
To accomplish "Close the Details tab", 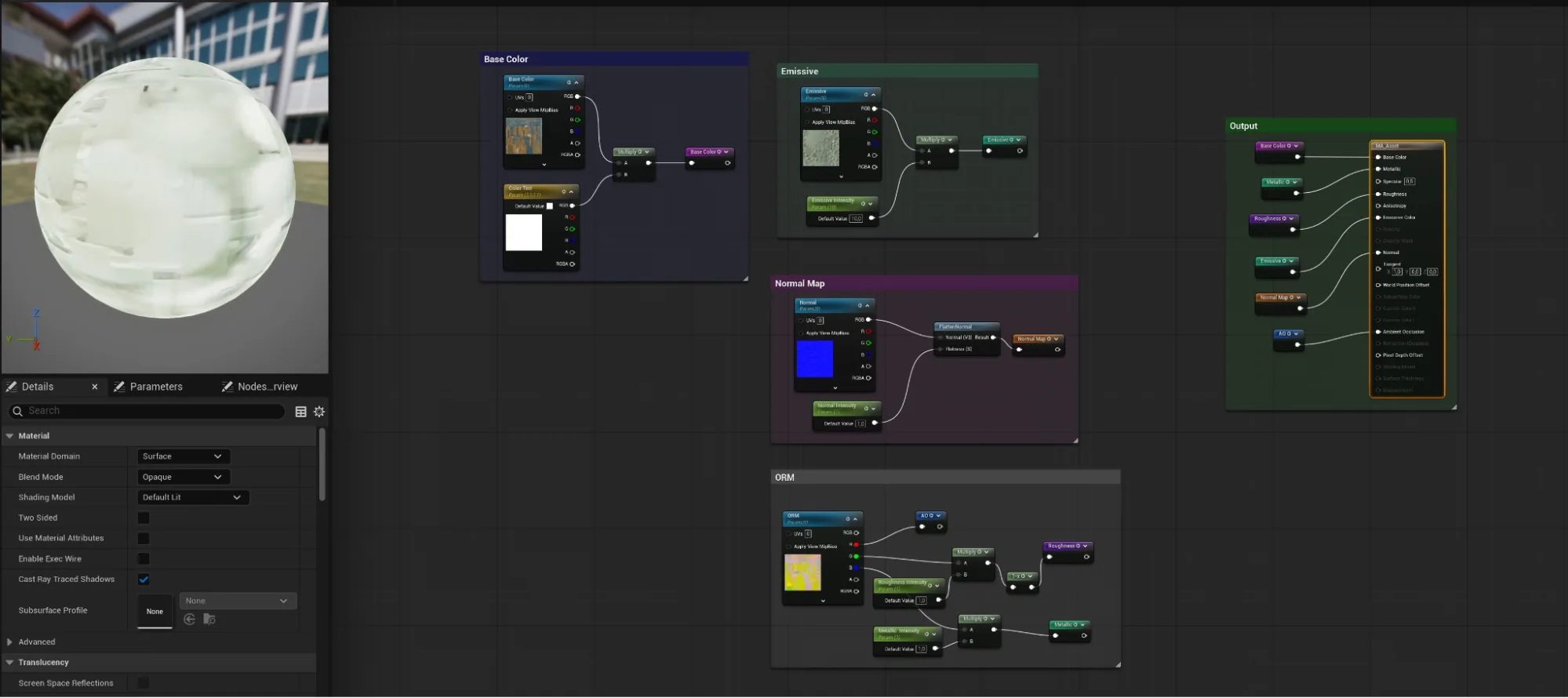I will (x=95, y=387).
